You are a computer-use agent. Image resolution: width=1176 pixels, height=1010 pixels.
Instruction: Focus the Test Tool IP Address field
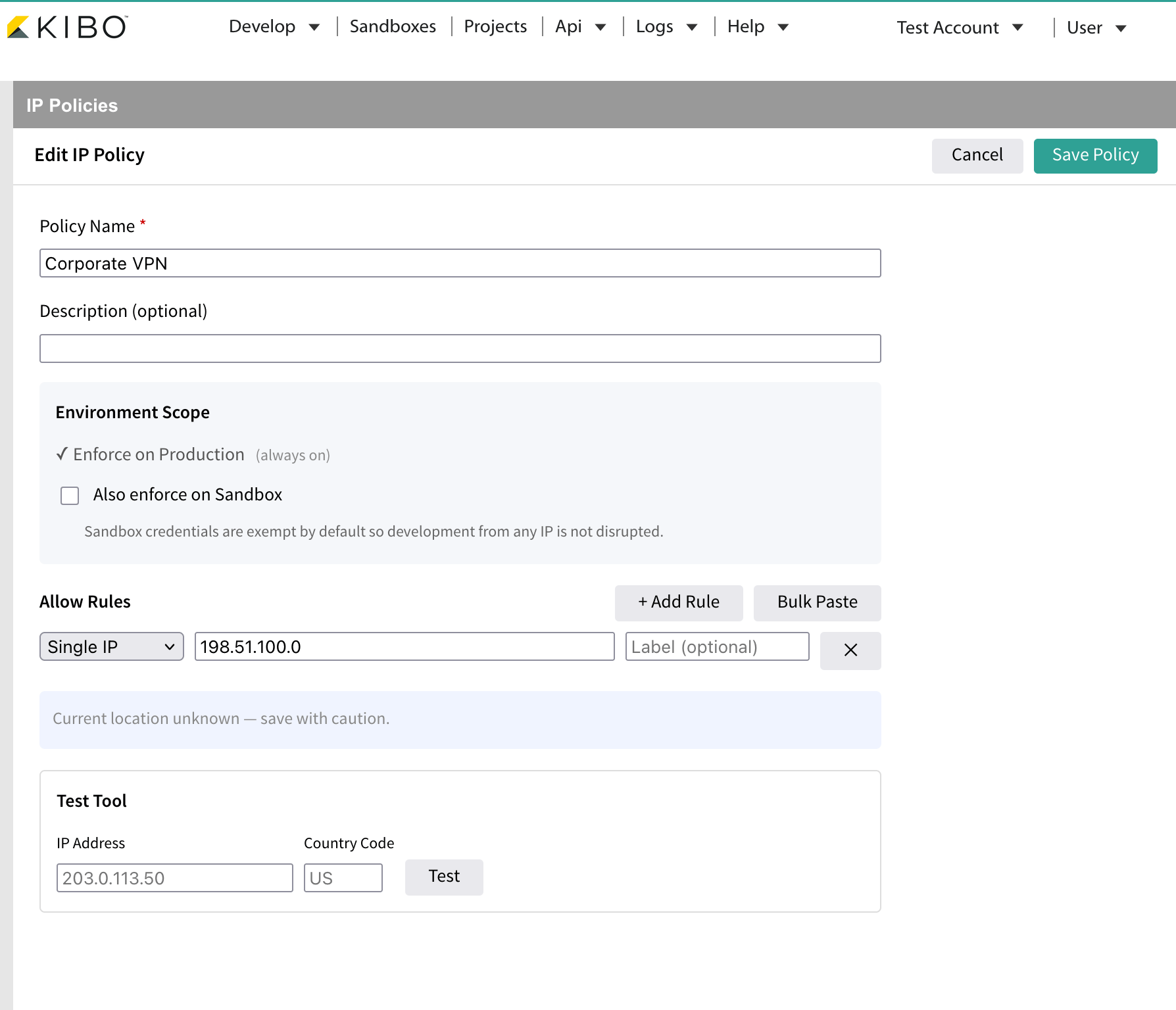(175, 878)
